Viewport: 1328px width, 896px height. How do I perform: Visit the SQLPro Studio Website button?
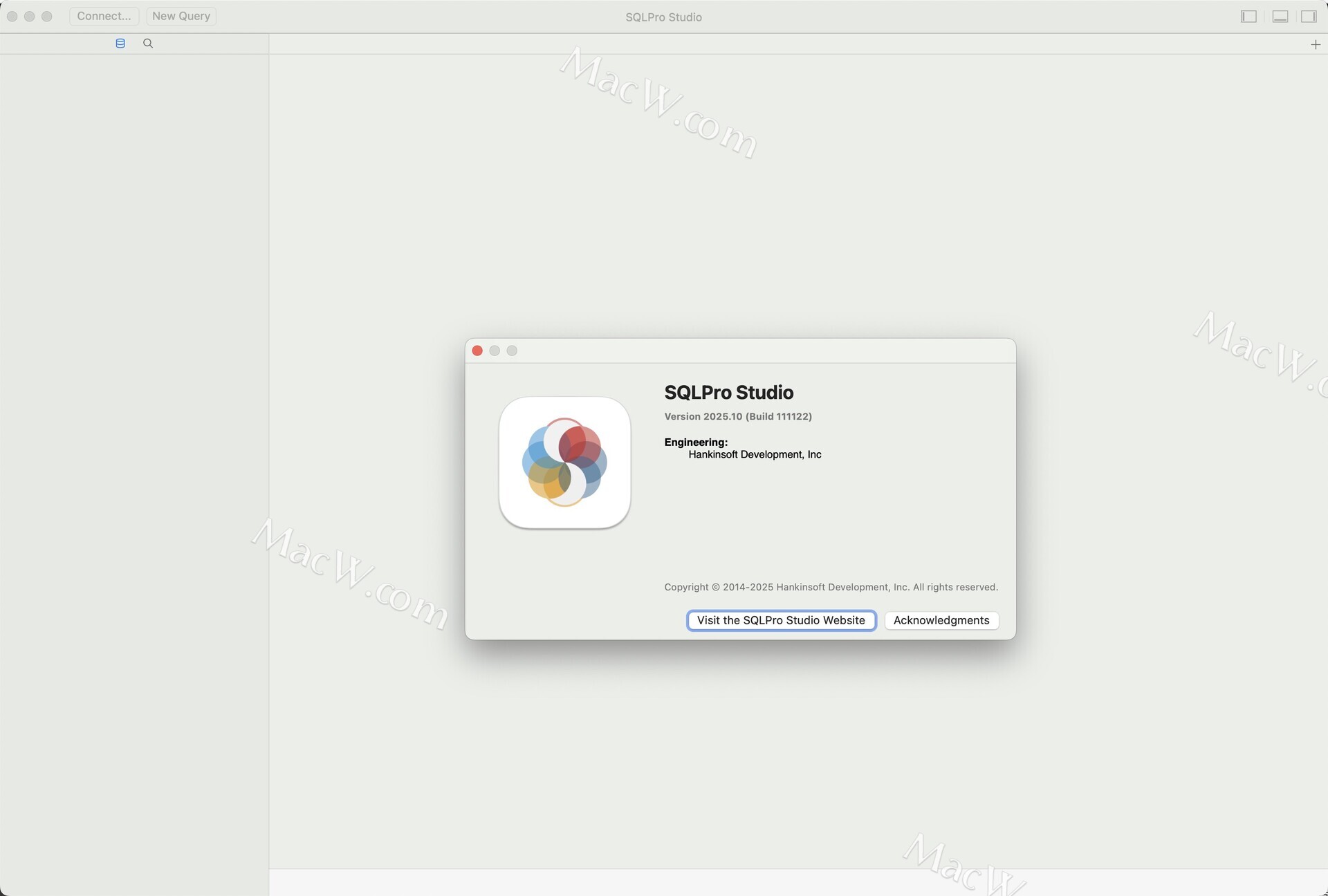click(x=781, y=620)
